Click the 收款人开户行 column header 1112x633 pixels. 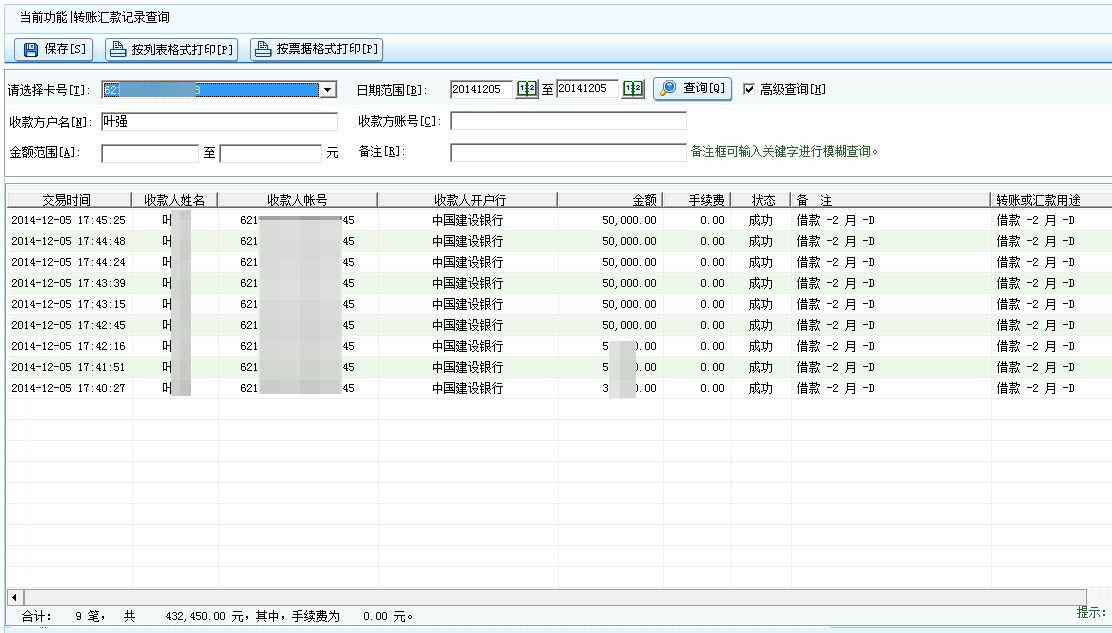tap(467, 200)
